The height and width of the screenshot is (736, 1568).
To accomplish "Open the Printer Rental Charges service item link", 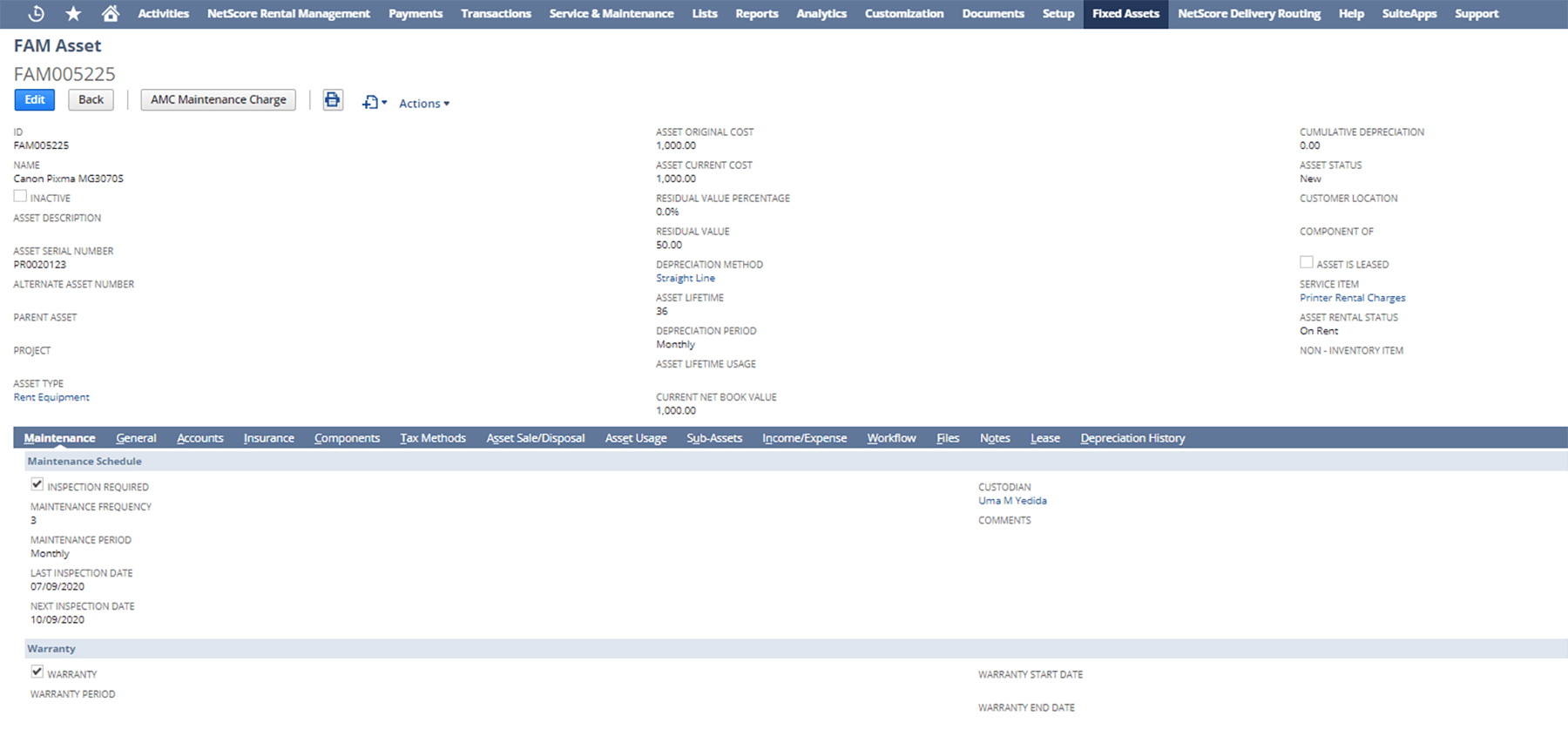I will (1352, 298).
